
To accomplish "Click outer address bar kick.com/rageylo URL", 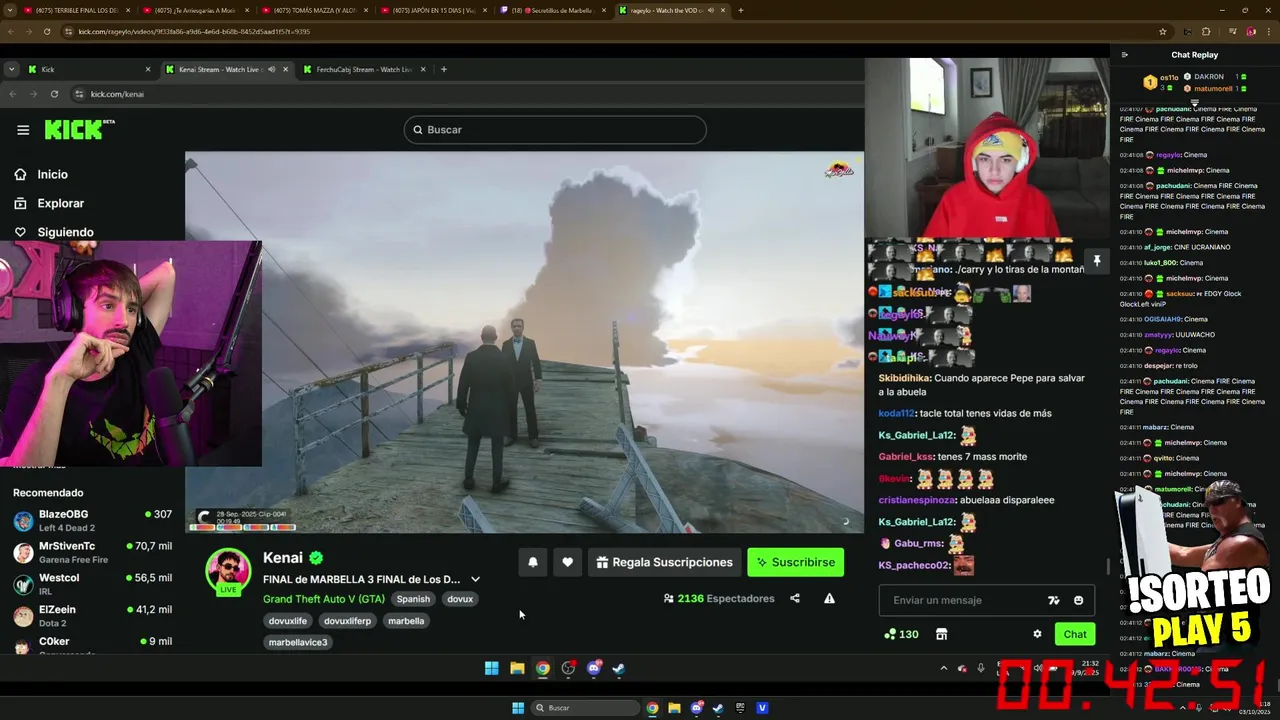I will click(x=194, y=31).
